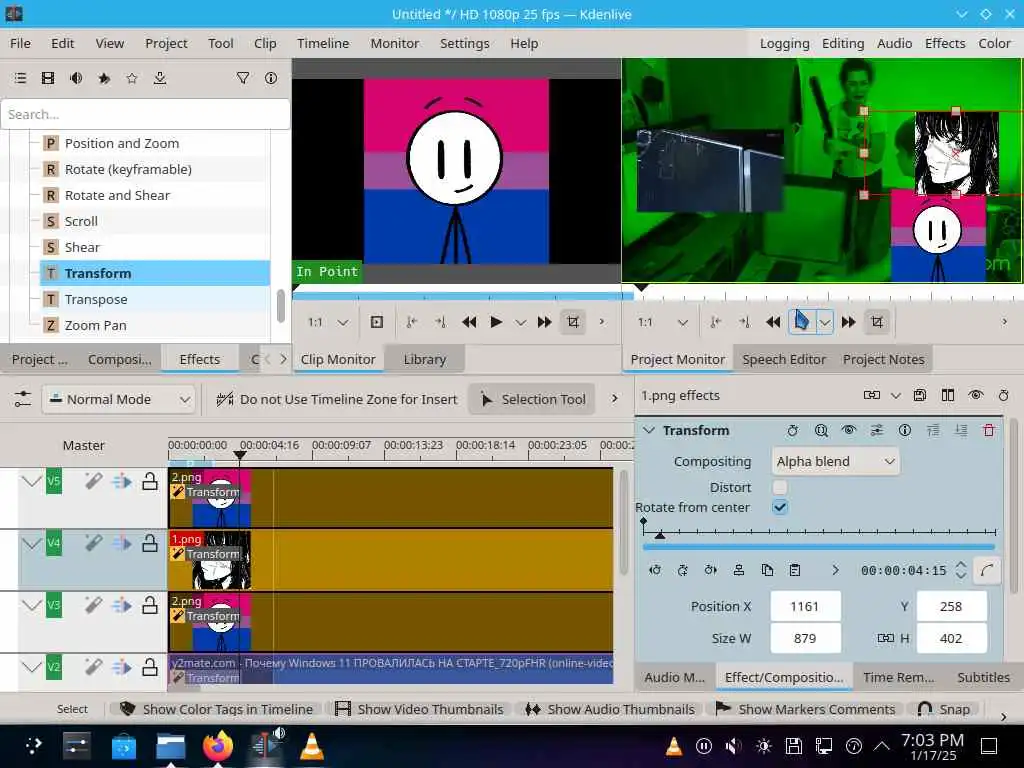The width and height of the screenshot is (1024, 768).
Task: Collapse the Transform effect
Action: click(649, 430)
